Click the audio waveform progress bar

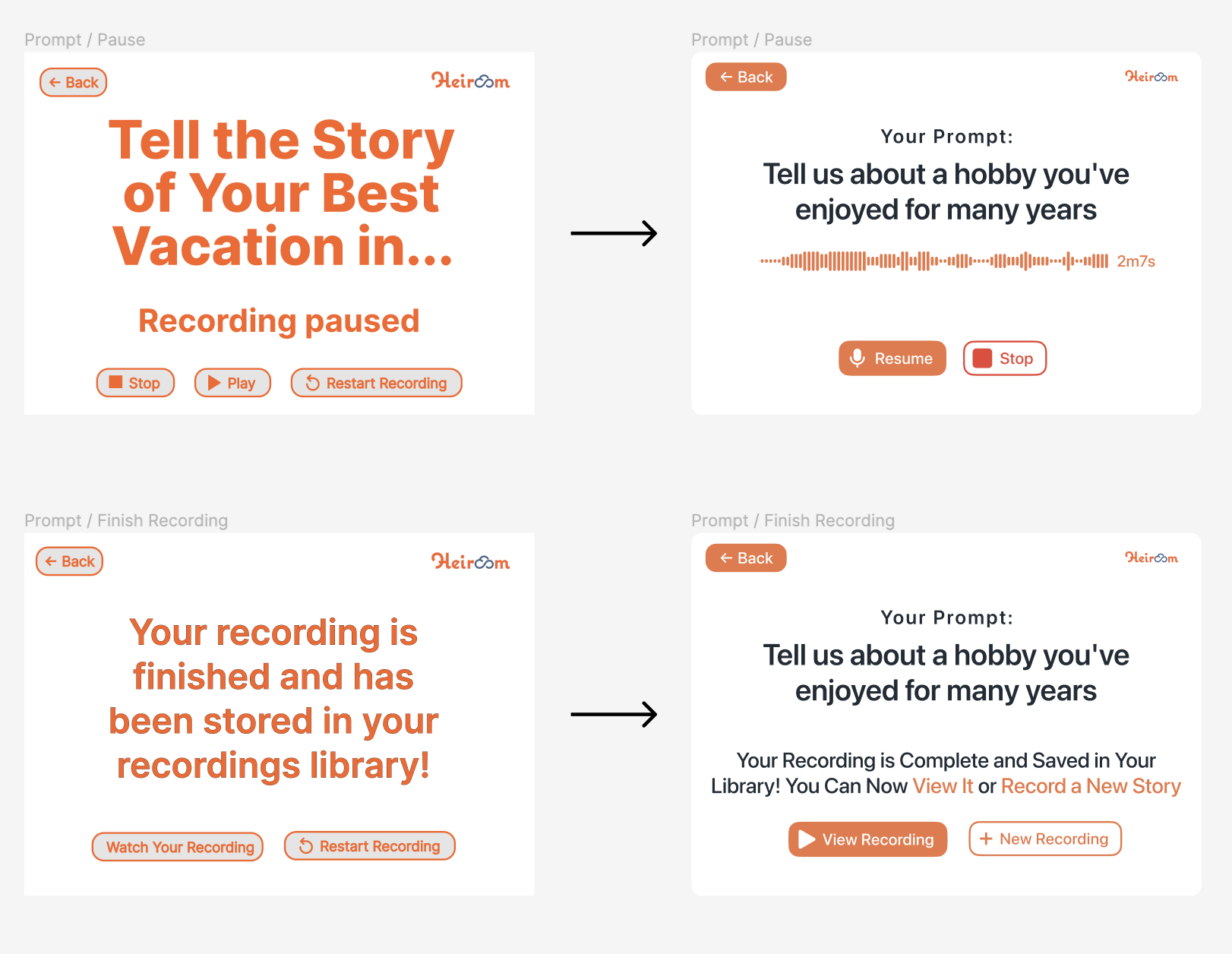point(930,261)
